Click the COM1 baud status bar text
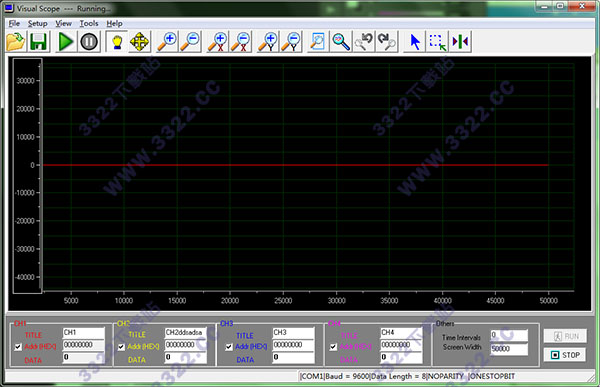This screenshot has height=387, width=600. point(407,376)
